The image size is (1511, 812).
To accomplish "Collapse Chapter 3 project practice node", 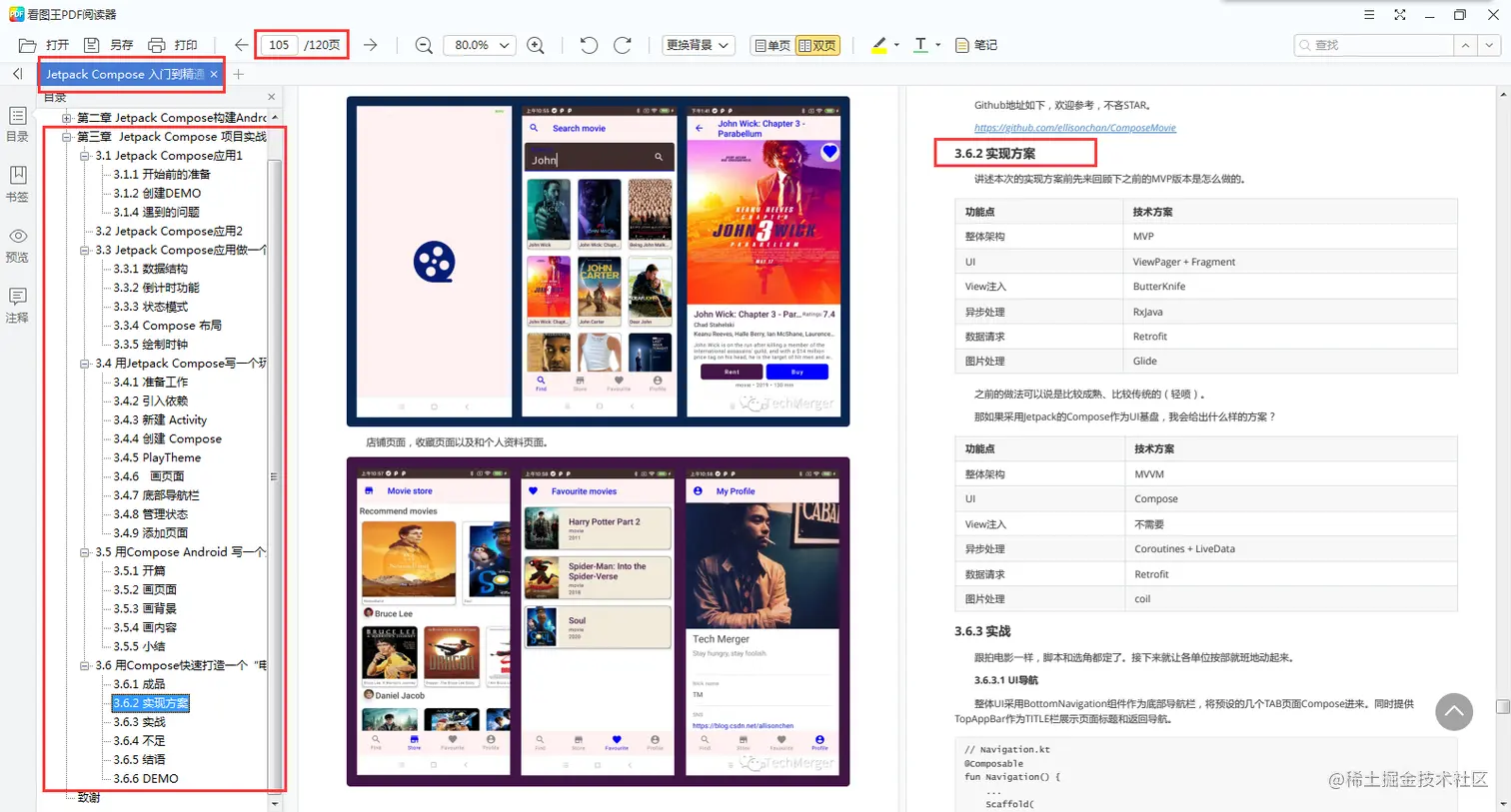I will tap(67, 137).
